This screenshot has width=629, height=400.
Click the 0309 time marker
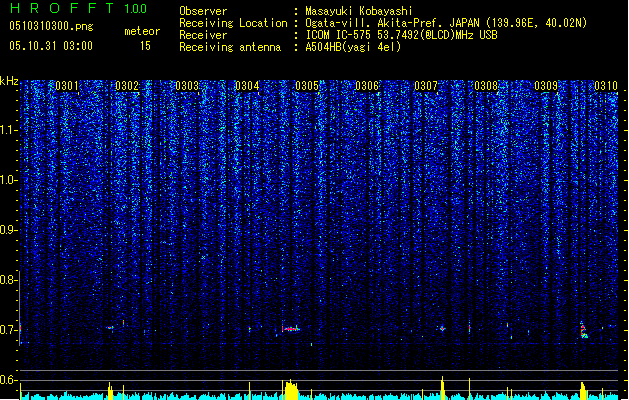click(546, 86)
